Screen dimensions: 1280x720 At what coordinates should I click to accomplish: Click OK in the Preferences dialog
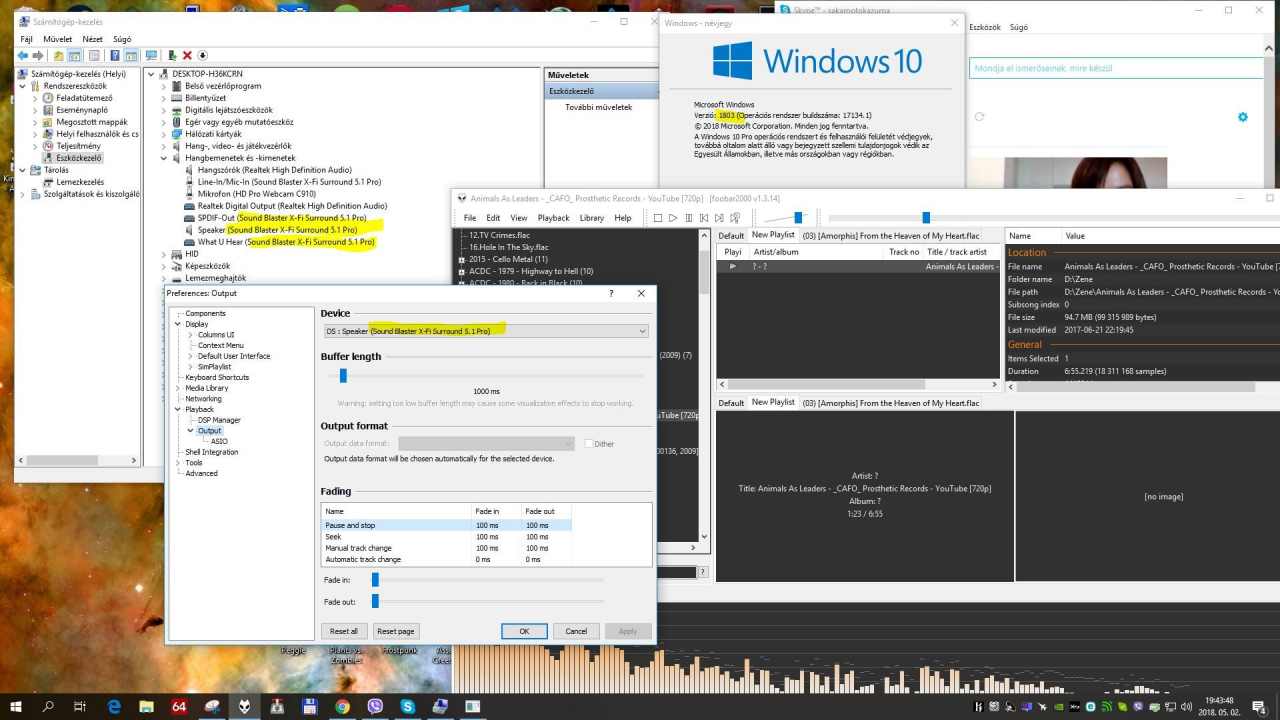tap(524, 631)
